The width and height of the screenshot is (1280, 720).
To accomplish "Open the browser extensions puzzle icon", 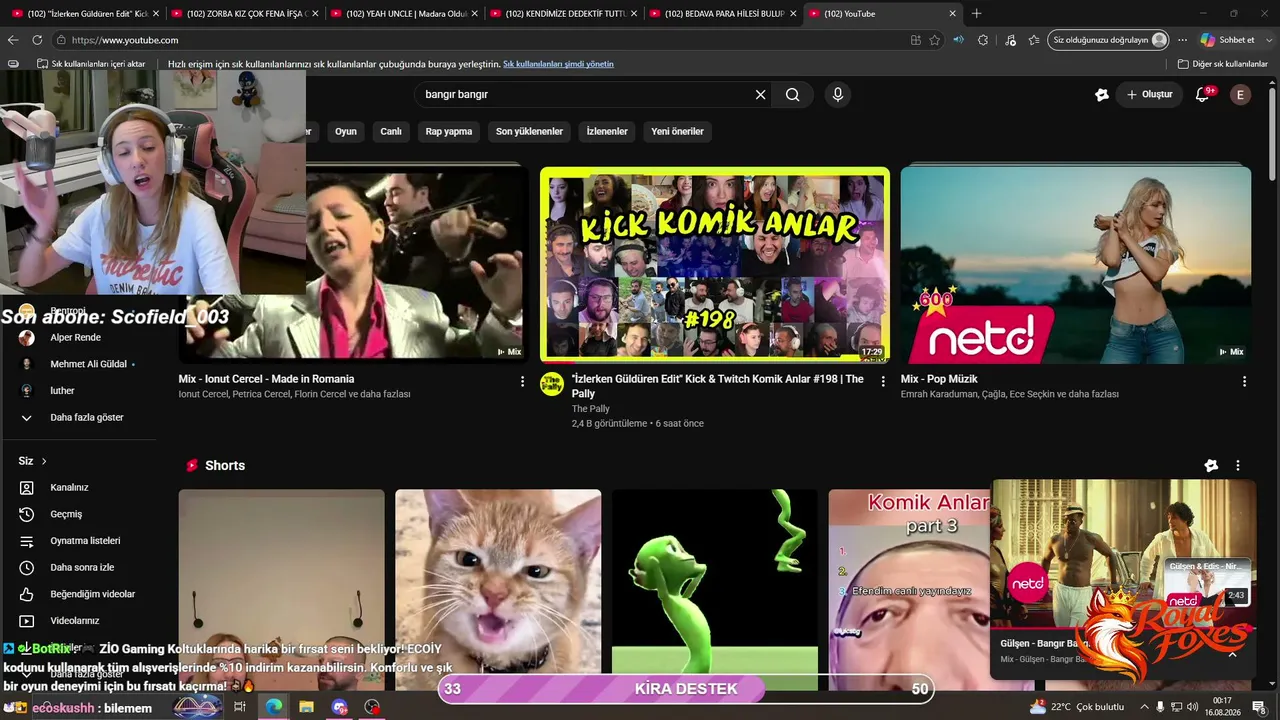I will click(983, 40).
